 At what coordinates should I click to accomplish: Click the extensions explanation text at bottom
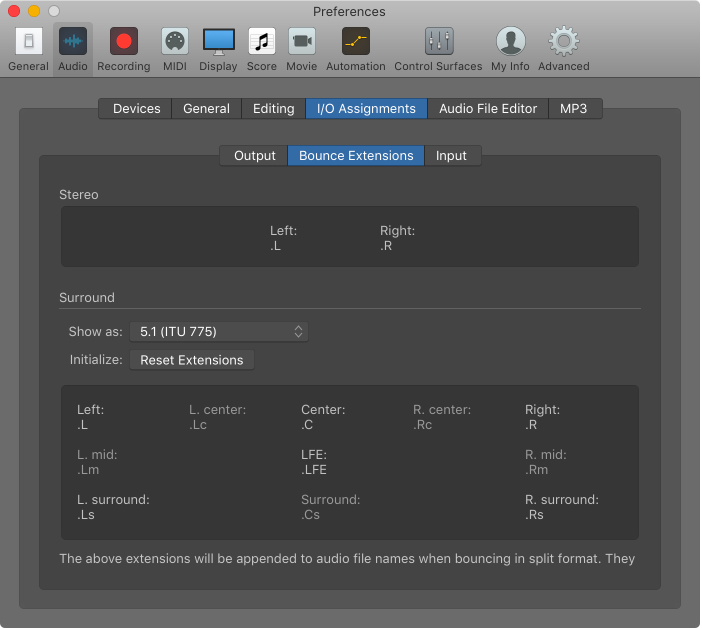point(347,559)
